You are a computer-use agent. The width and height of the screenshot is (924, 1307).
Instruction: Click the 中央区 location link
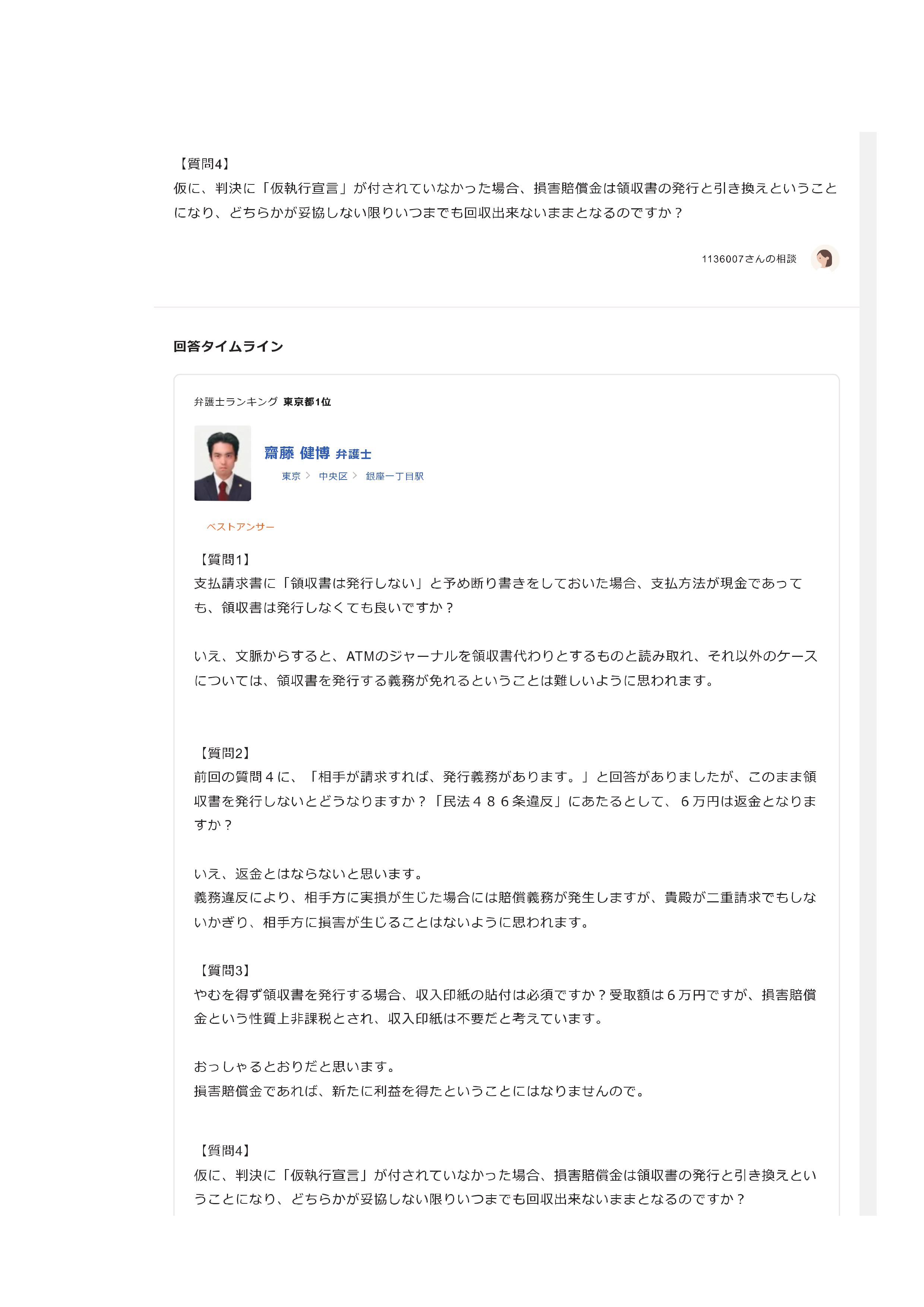click(x=333, y=477)
